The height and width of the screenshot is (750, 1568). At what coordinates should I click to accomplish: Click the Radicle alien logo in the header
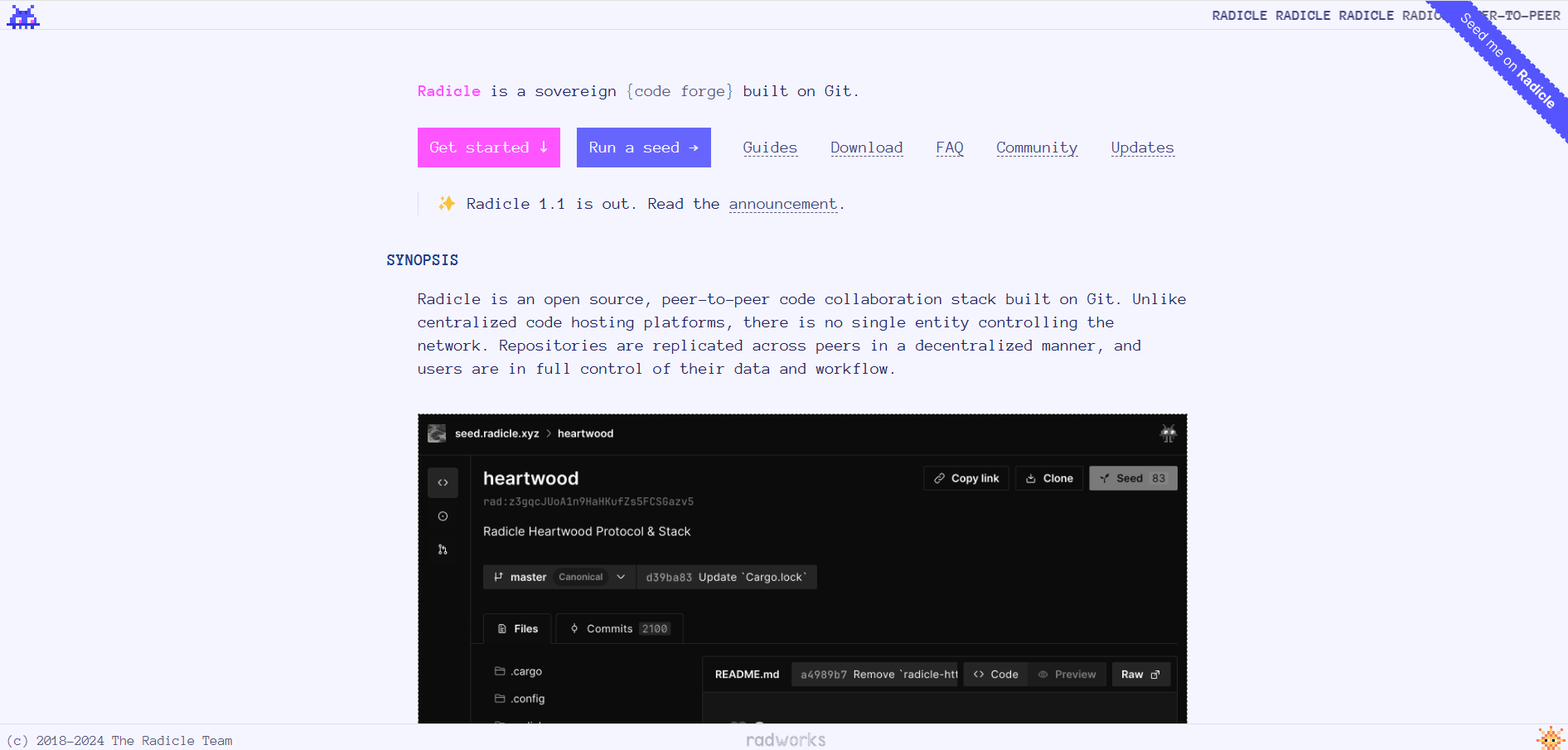click(x=23, y=17)
